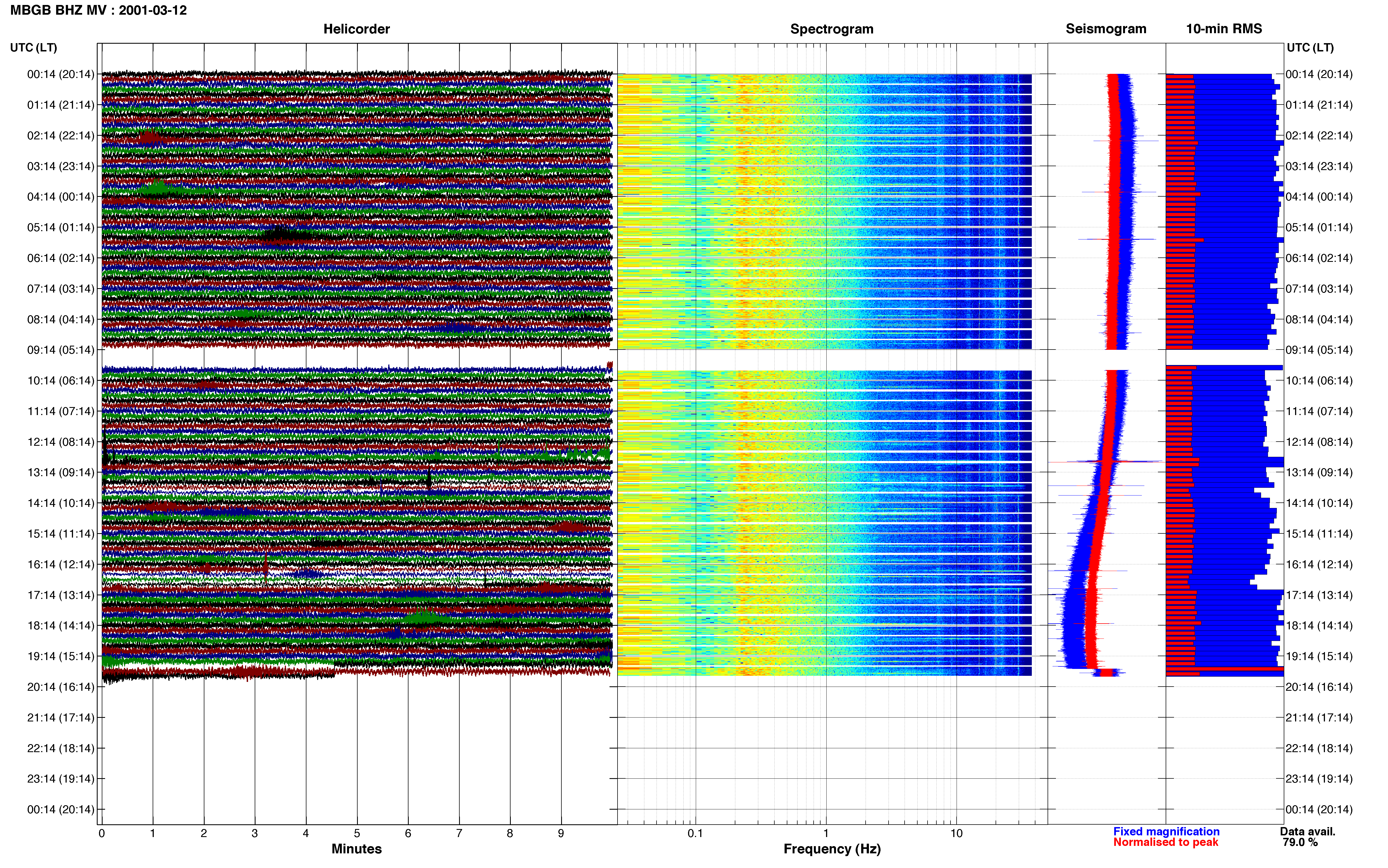1388x868 pixels.
Task: Click left time label 10:14 (06:14)
Action: point(61,380)
